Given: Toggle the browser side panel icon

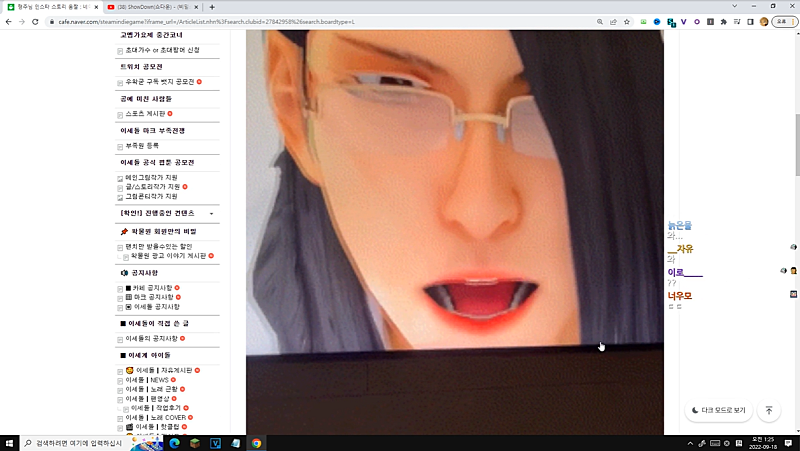Looking at the screenshot, I should tap(750, 22).
